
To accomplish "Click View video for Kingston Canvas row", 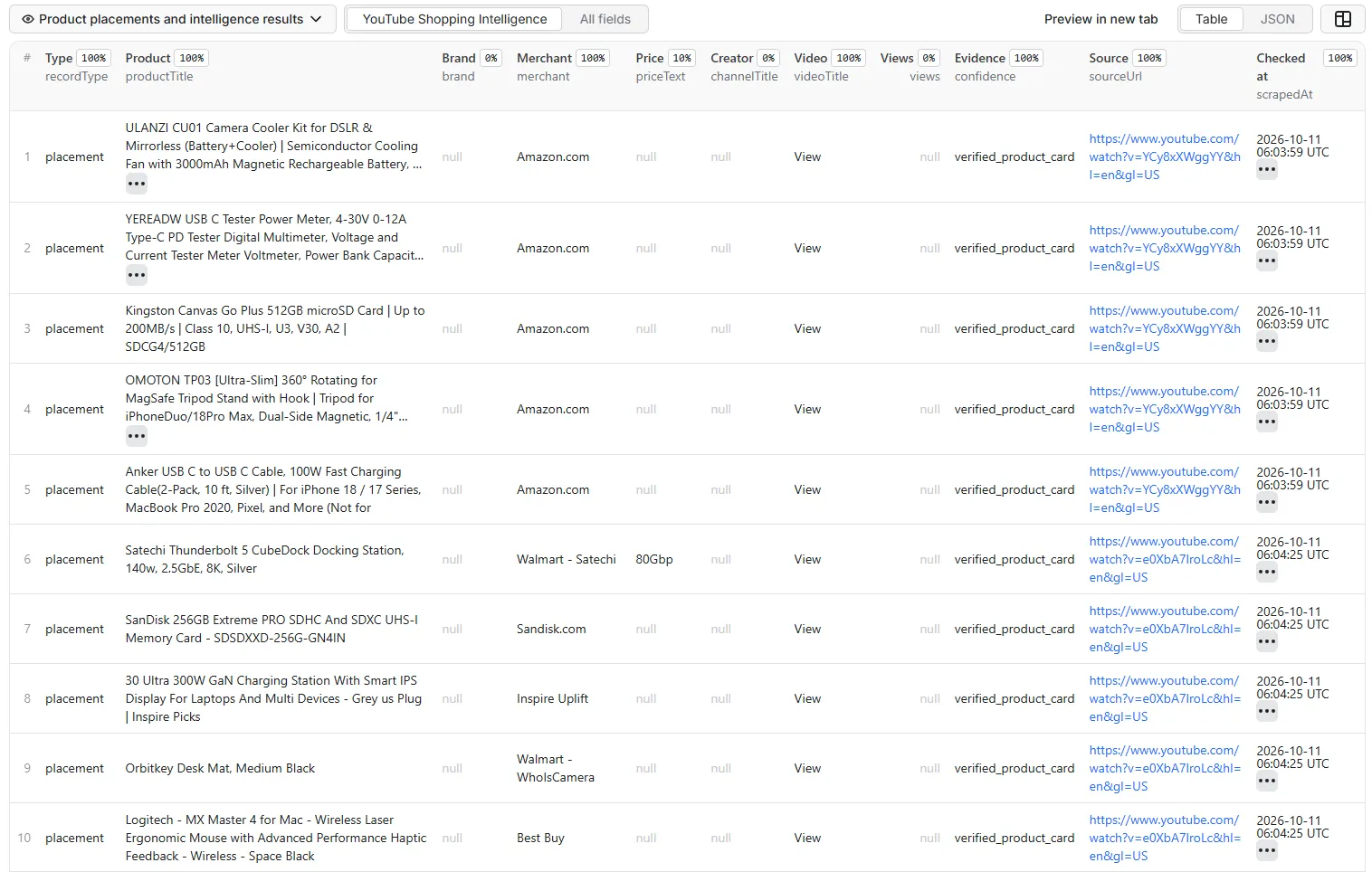I will click(x=807, y=329).
